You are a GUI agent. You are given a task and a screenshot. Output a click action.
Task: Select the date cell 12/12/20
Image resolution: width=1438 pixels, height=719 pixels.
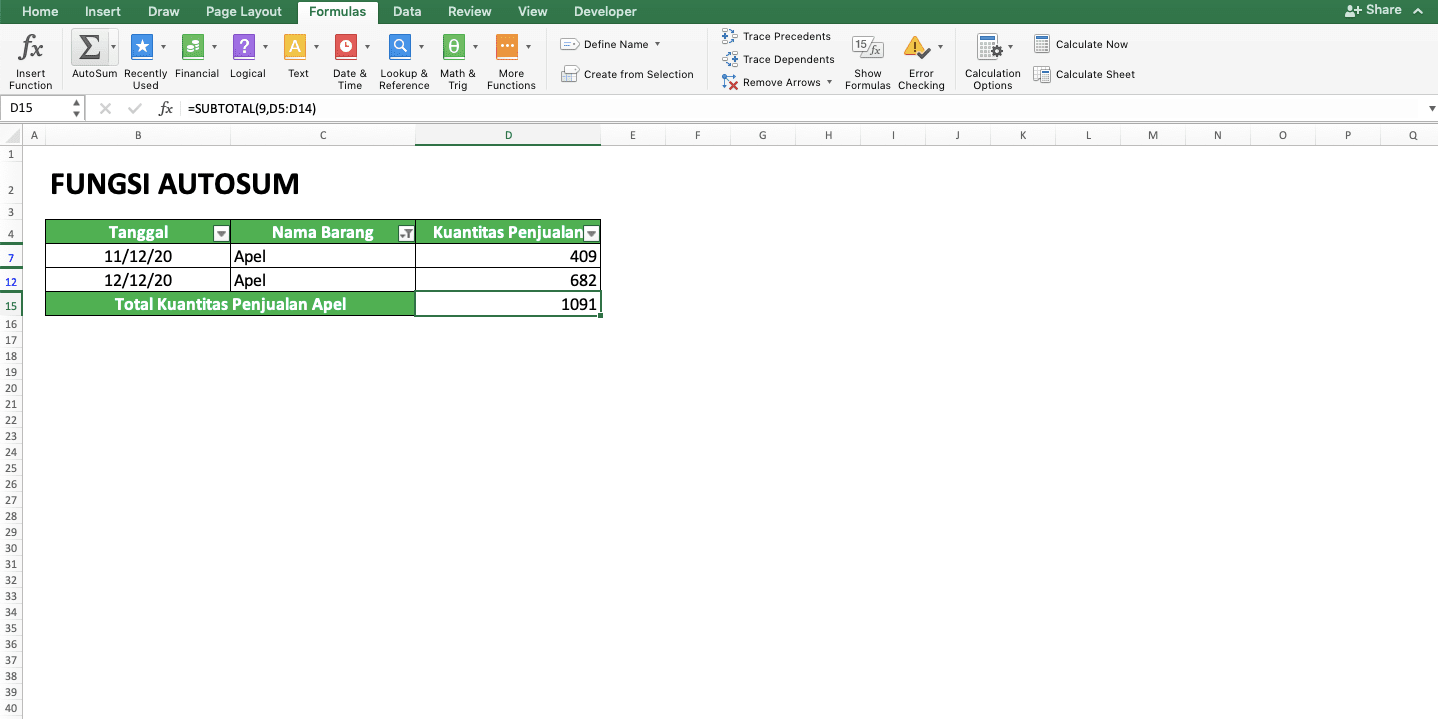coord(138,280)
